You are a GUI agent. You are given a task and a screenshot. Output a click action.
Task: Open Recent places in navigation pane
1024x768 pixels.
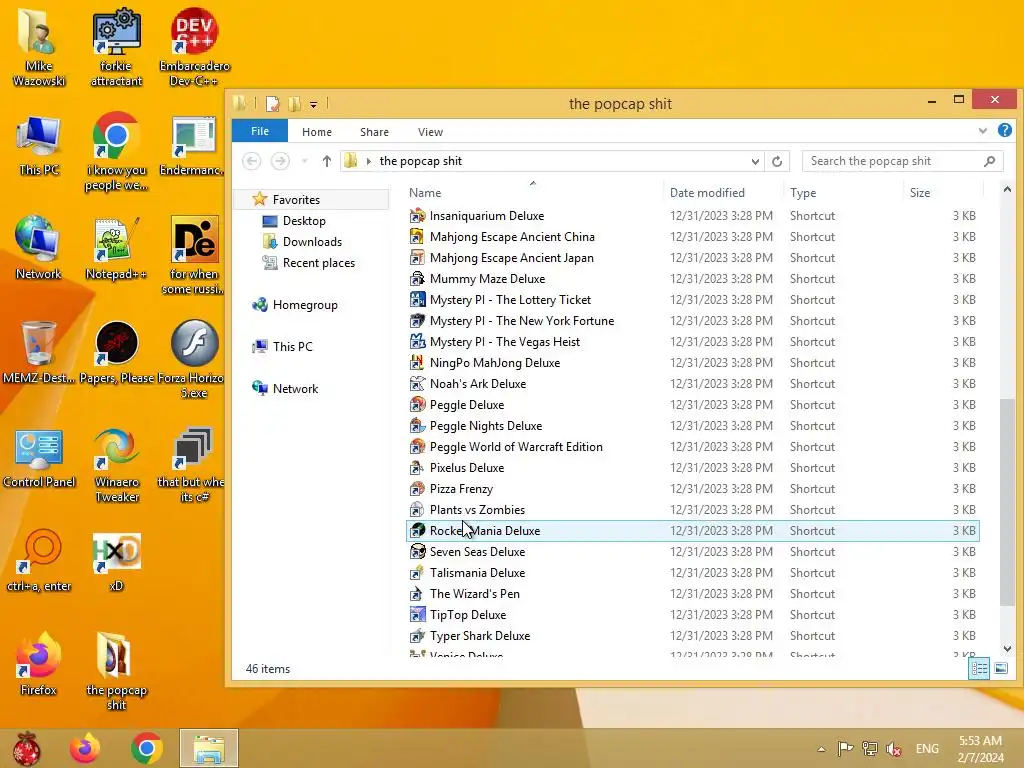pyautogui.click(x=319, y=263)
